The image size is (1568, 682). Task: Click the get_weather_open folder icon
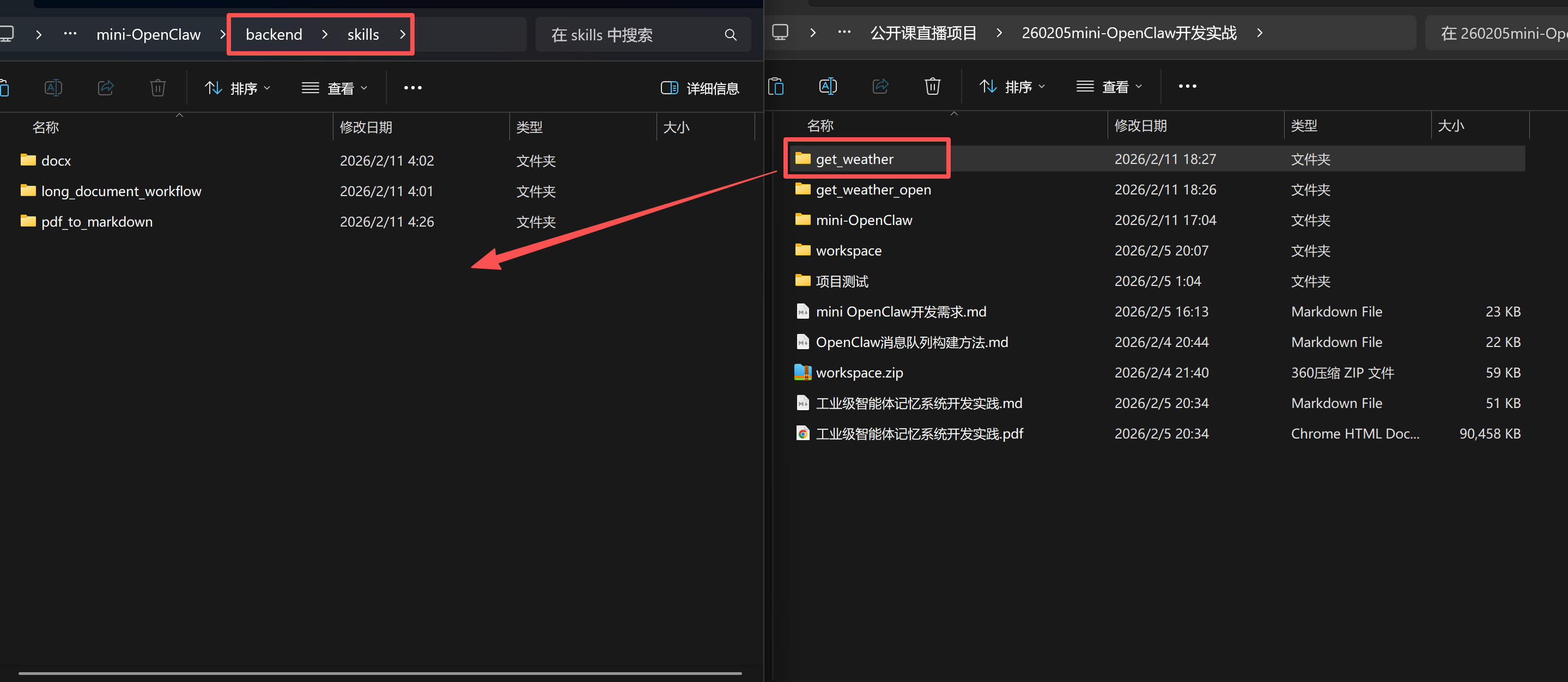[x=803, y=188]
